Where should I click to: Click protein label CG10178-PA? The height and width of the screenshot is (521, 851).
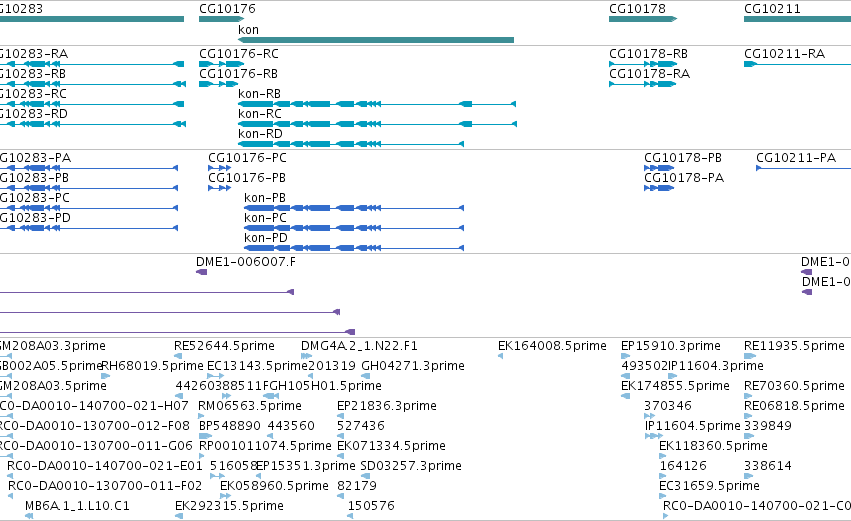tap(684, 178)
